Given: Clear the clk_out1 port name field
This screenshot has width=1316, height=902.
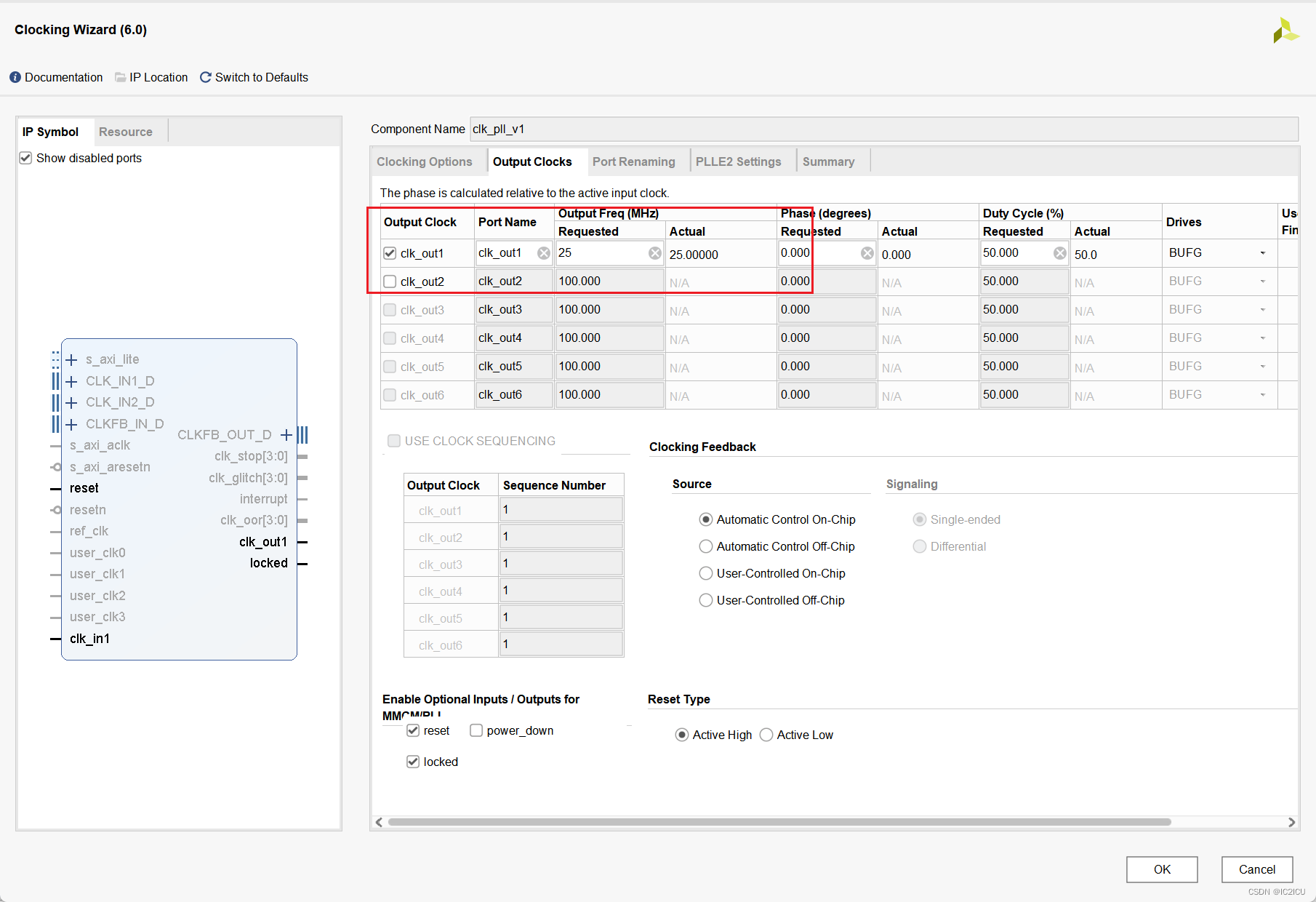Looking at the screenshot, I should (544, 253).
